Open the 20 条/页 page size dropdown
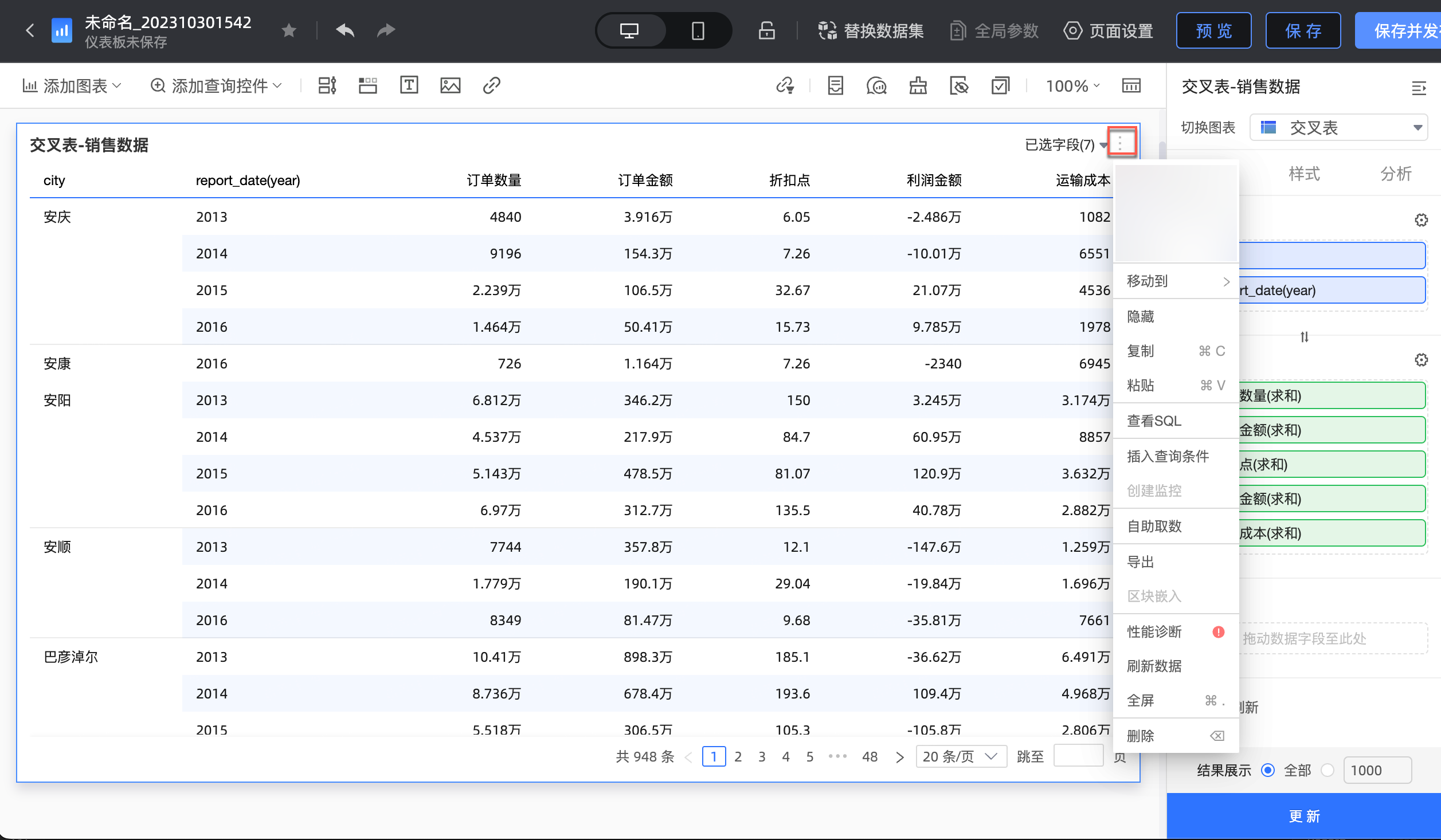Screen dimensions: 1441x840 pyautogui.click(x=961, y=757)
